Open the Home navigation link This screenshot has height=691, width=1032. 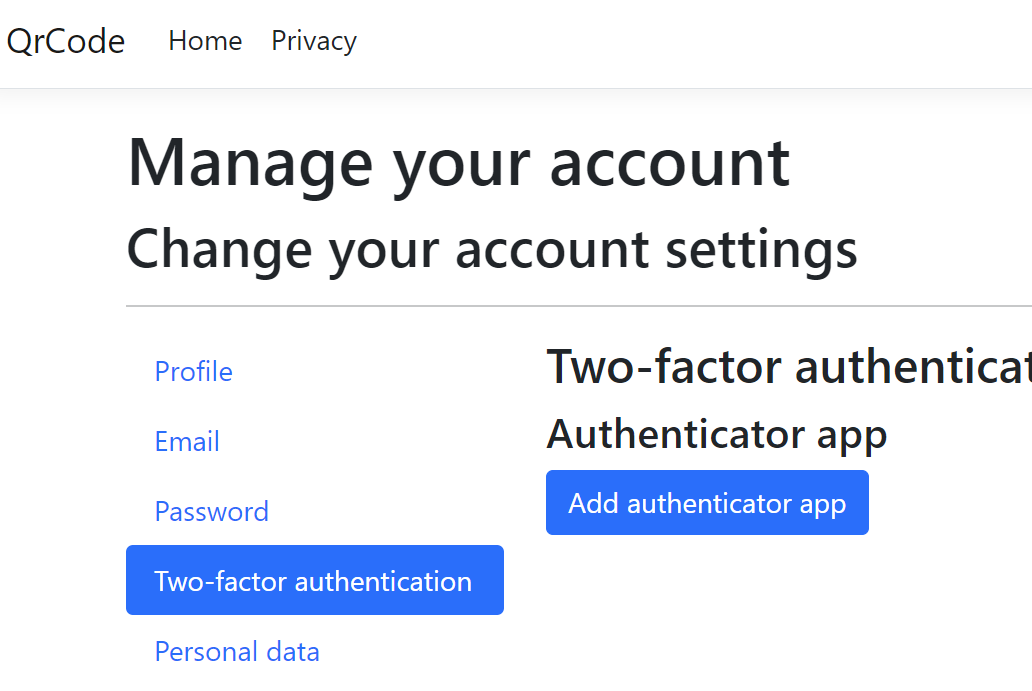point(205,41)
